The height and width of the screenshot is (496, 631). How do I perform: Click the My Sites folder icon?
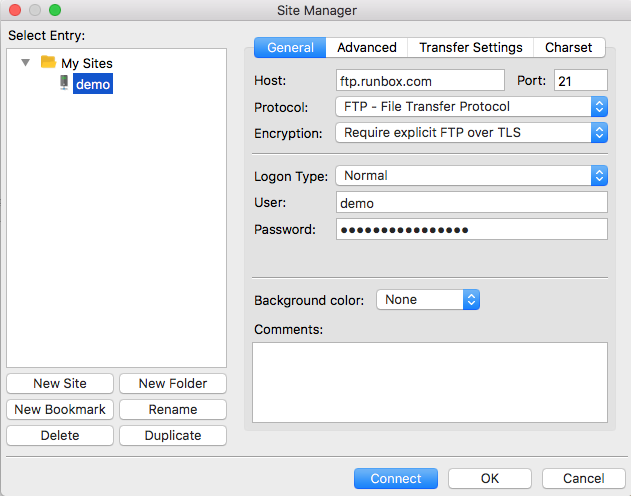tap(48, 62)
